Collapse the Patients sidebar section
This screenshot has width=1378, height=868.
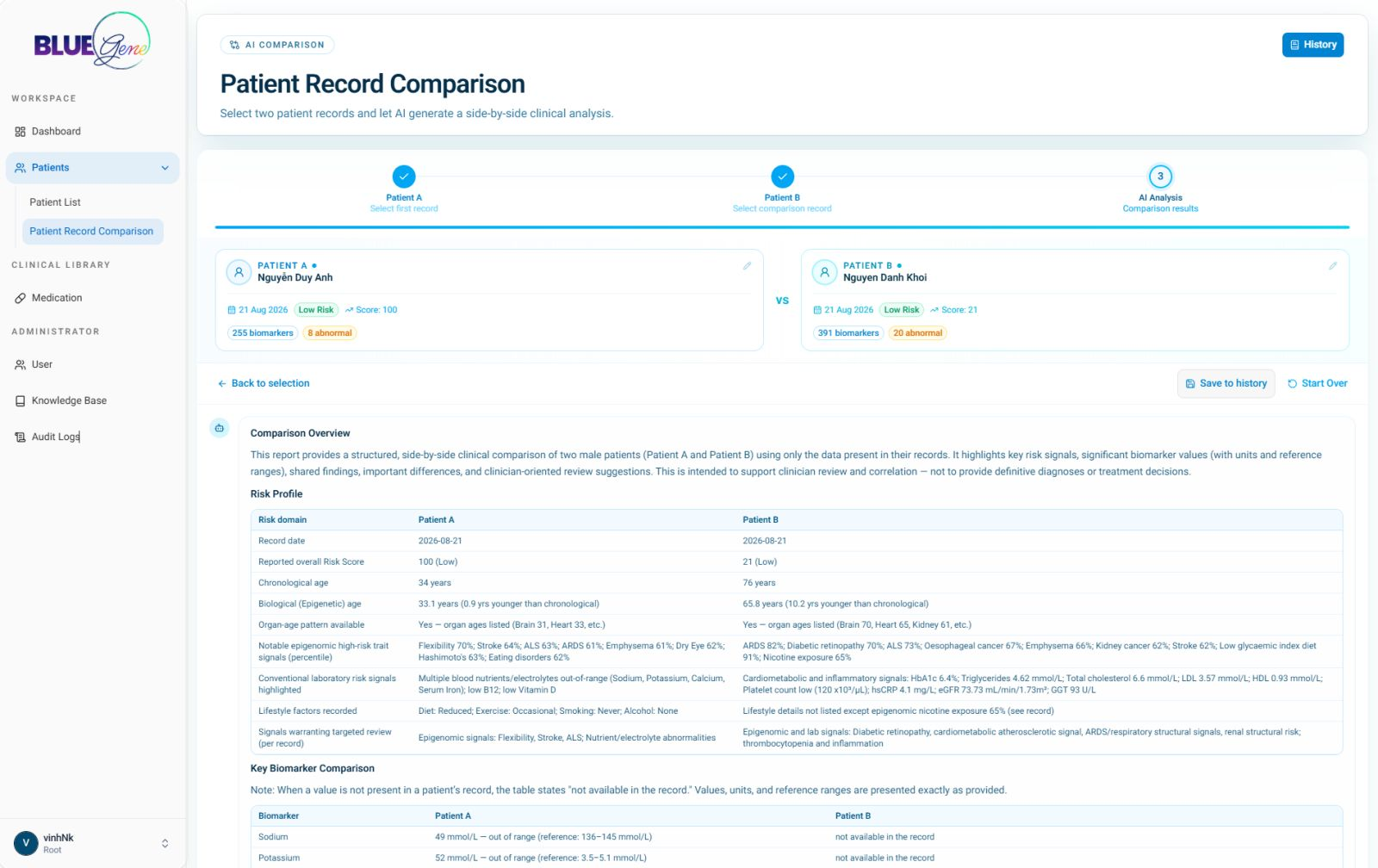164,168
